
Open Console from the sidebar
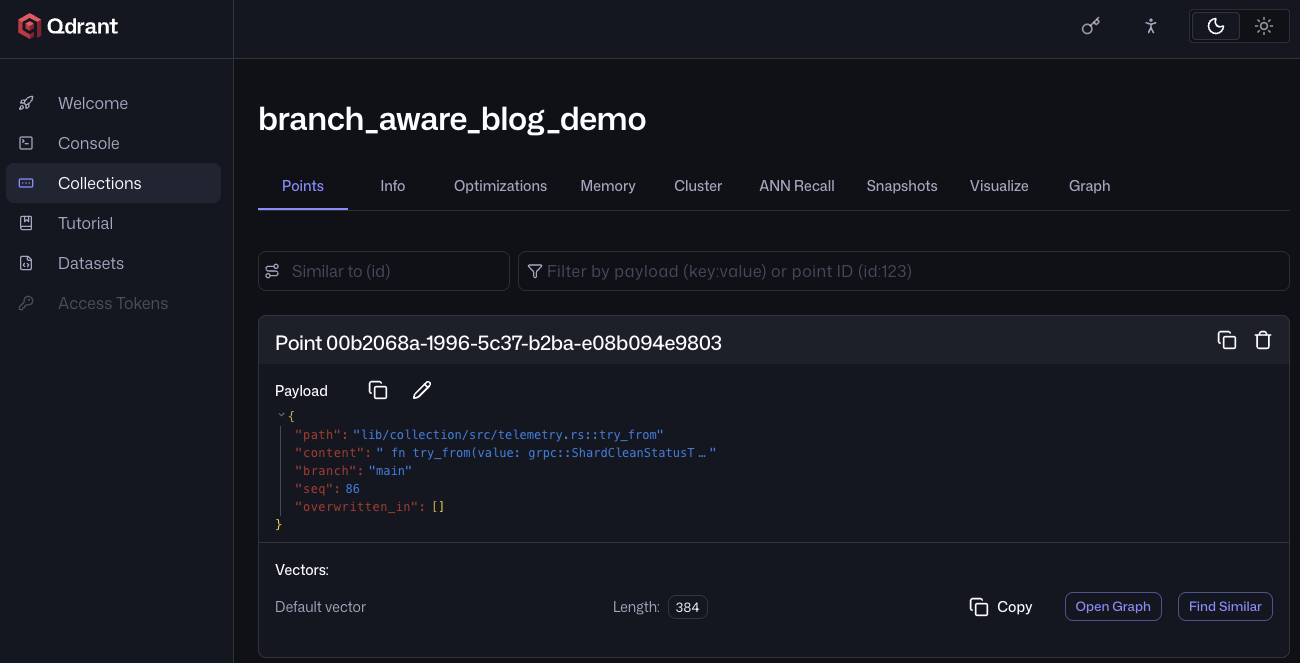(113, 143)
